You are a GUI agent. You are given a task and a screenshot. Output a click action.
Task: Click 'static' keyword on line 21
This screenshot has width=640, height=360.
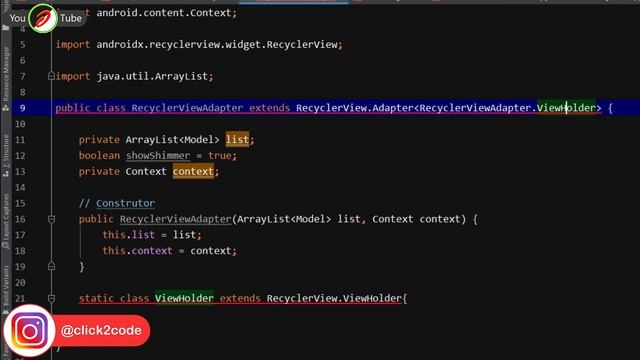click(96, 298)
